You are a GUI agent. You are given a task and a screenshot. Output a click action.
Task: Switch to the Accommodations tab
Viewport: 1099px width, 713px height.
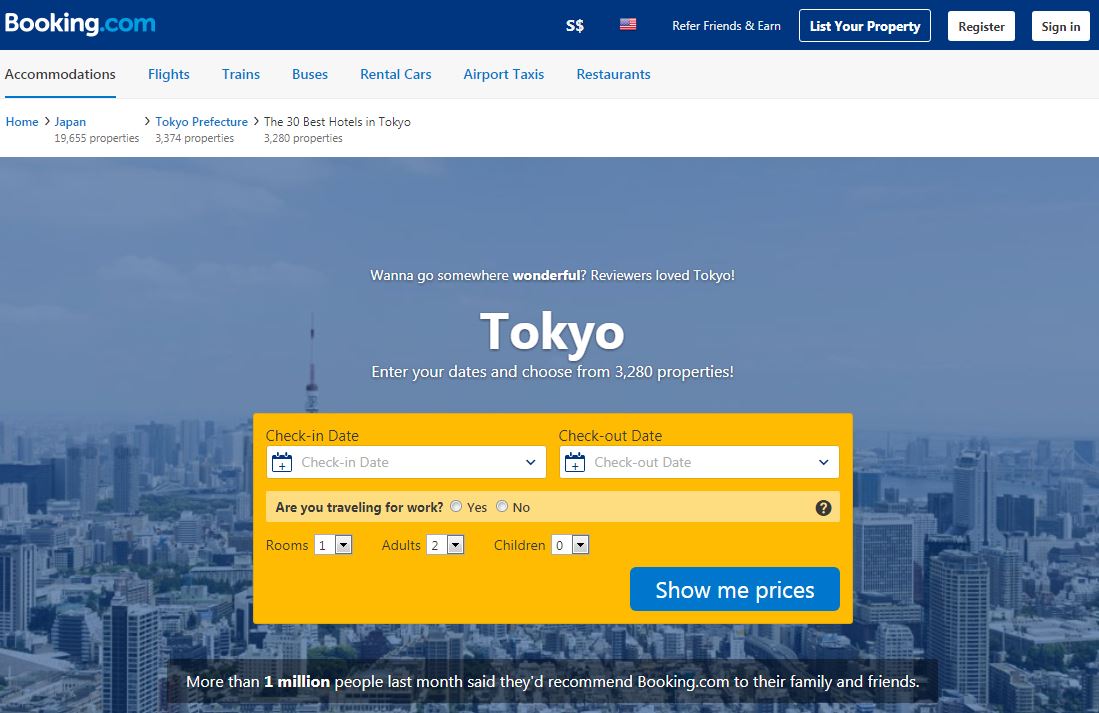pyautogui.click(x=60, y=74)
